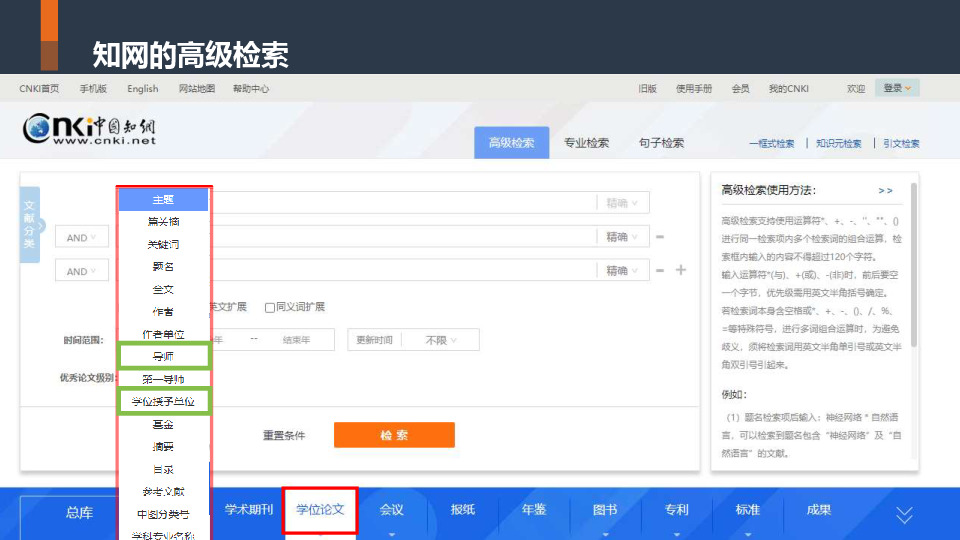Open the first AND operator dropdown
Viewport: 960px width, 540px height.
click(81, 237)
